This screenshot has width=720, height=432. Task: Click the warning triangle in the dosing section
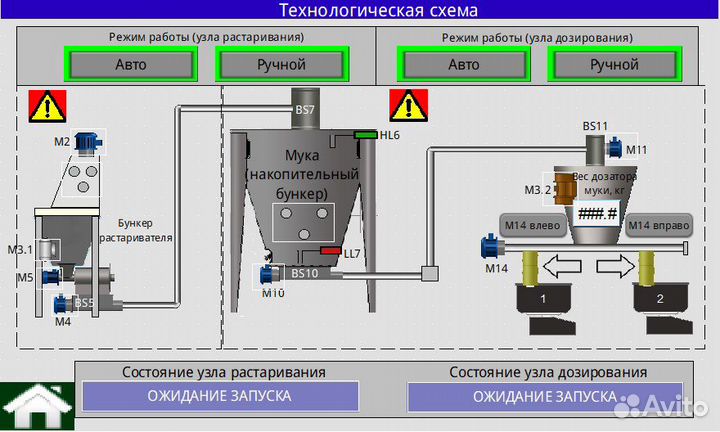coord(409,106)
